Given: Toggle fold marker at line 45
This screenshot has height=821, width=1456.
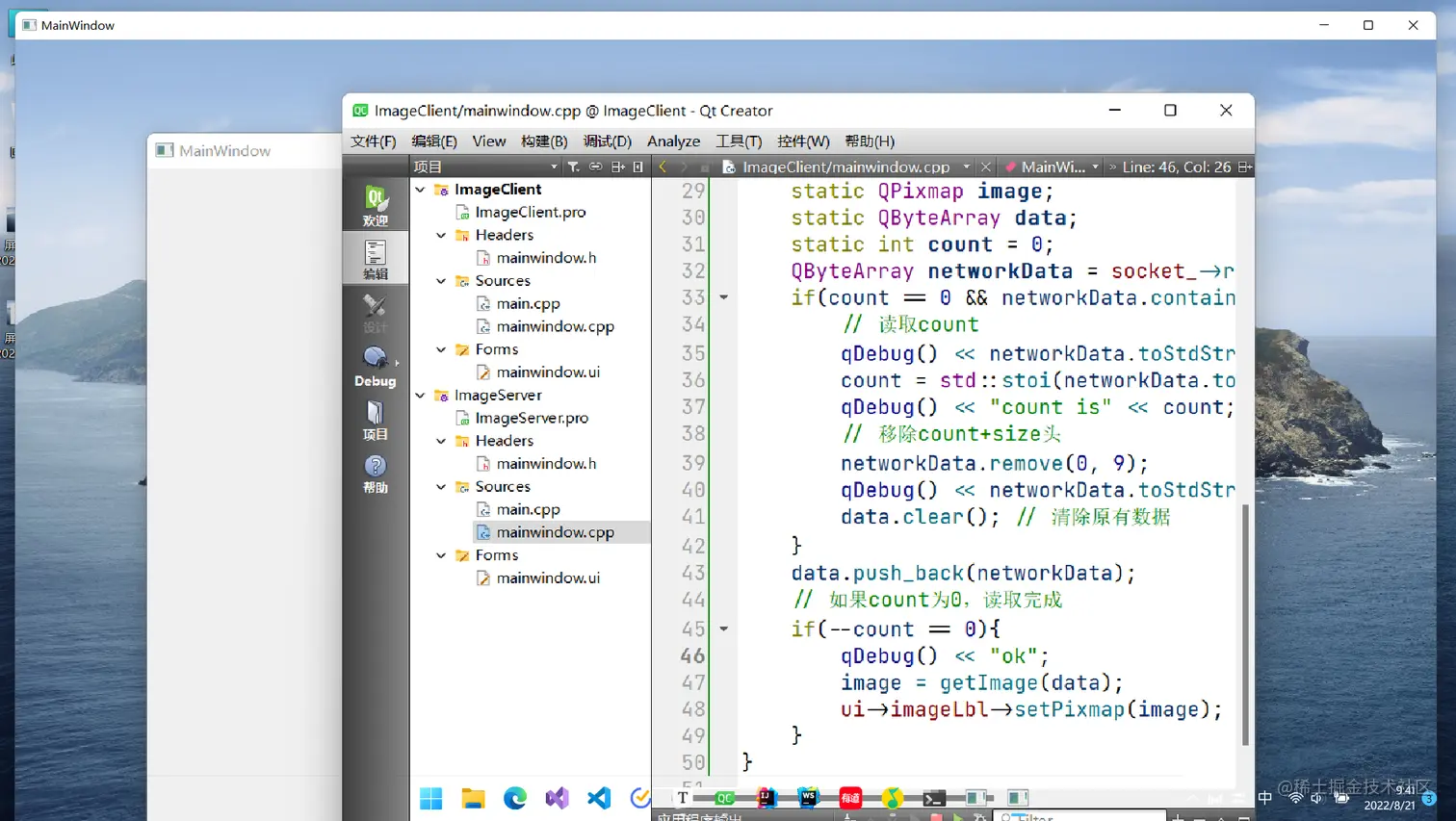Looking at the screenshot, I should point(723,629).
